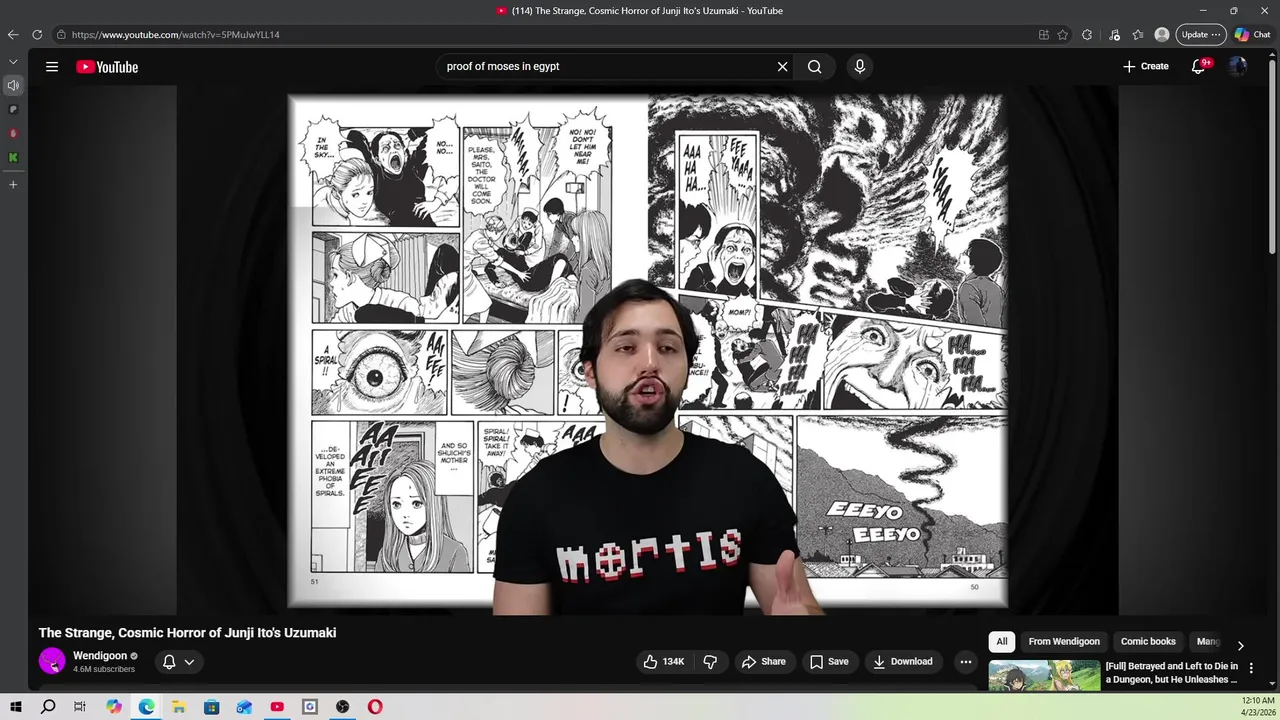Click the address bar URL
Screen dimensions: 1280x720
(176, 35)
